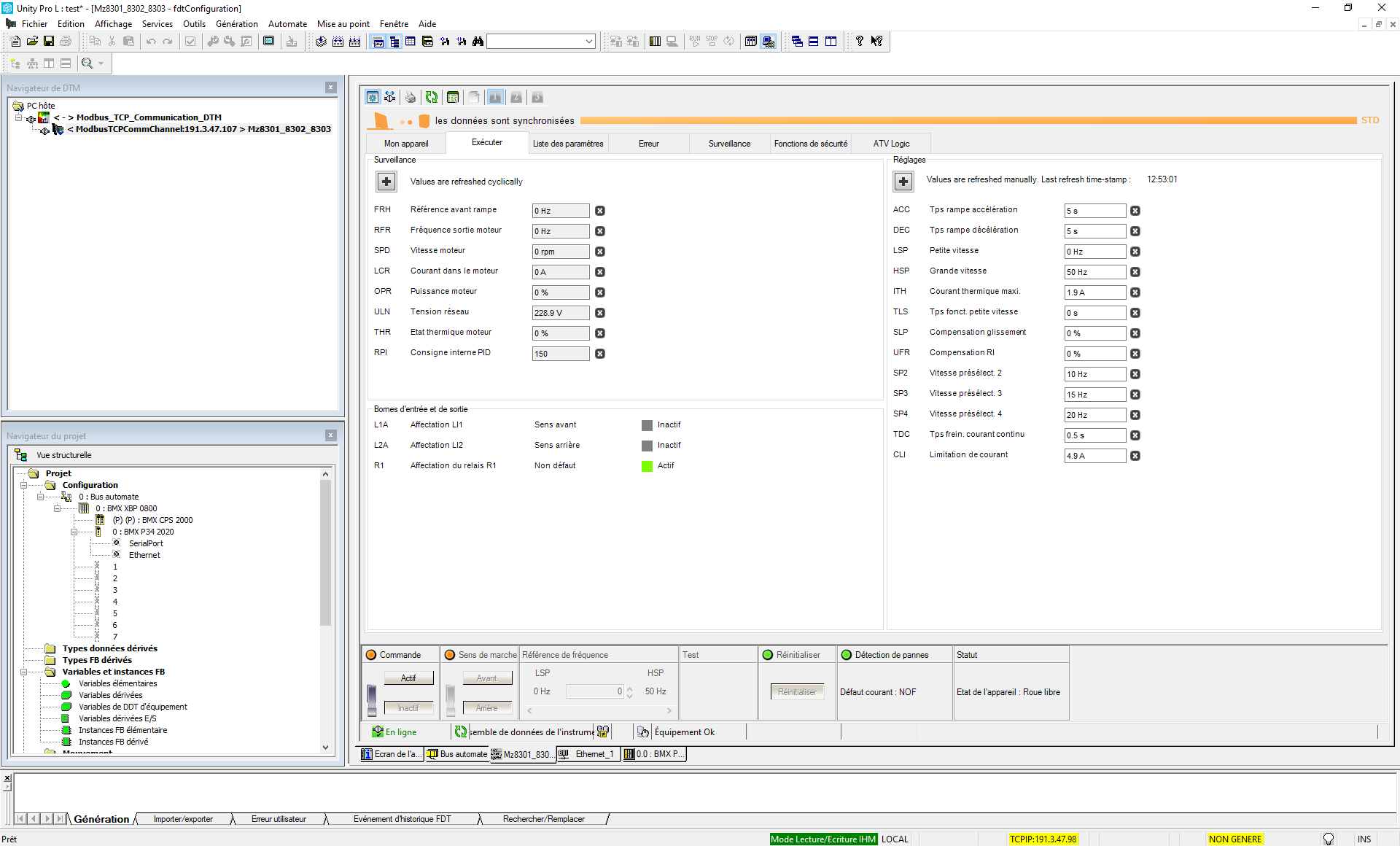Toggle the Commande orange indicator
Viewport: 1400px width, 846px height.
click(371, 655)
